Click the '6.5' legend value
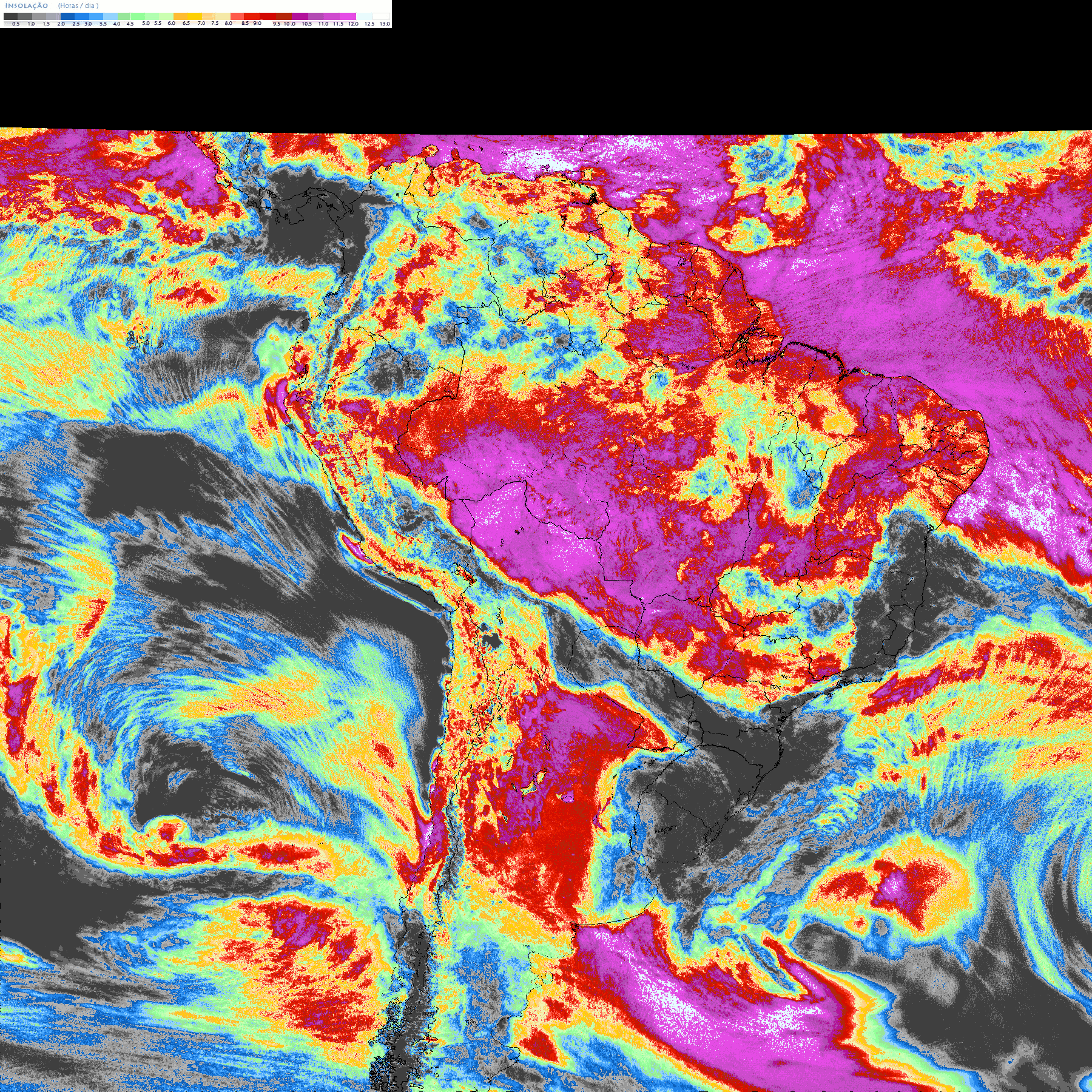1092x1092 pixels. pos(186,23)
